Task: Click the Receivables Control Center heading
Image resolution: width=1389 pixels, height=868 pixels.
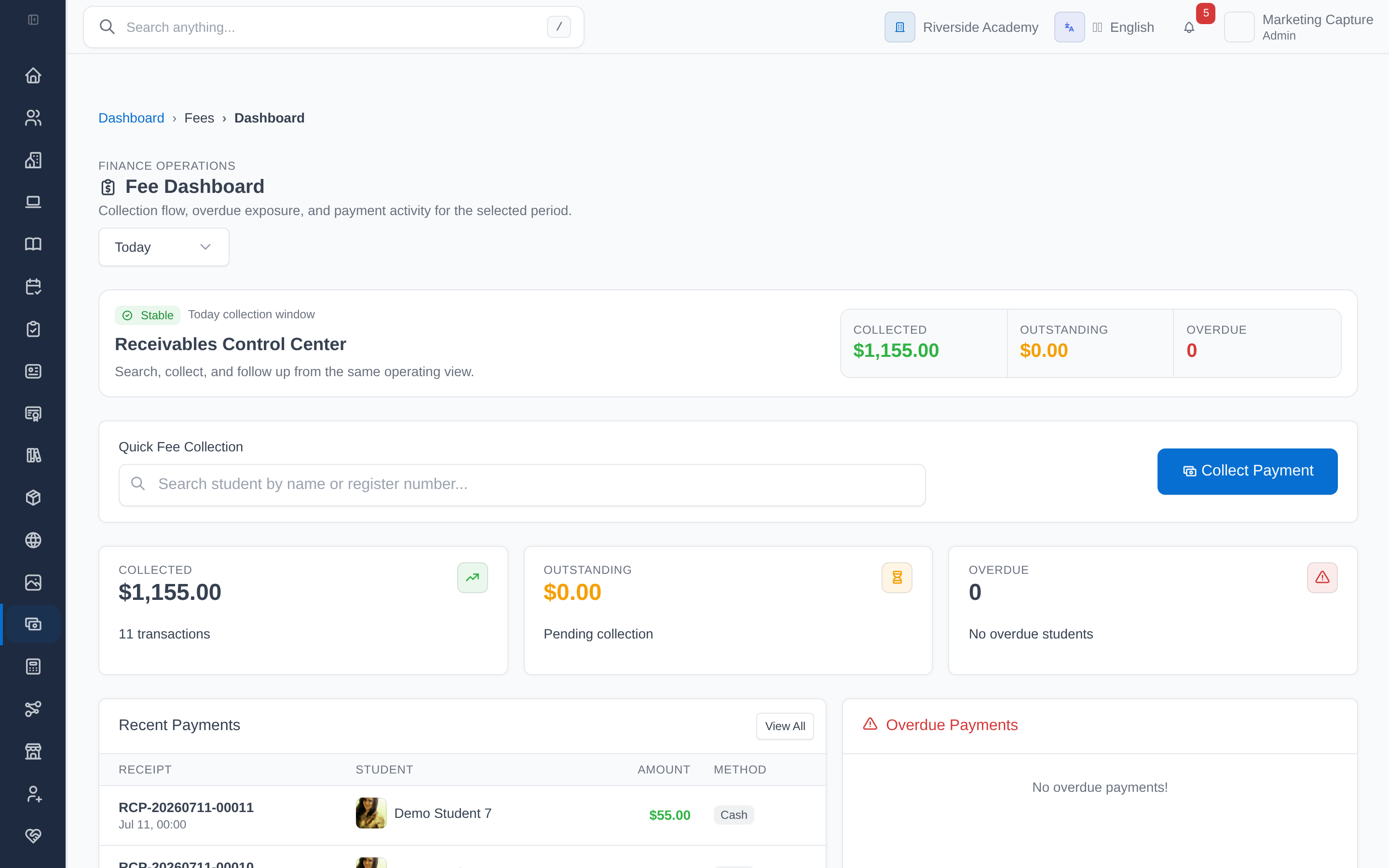Action: click(230, 344)
